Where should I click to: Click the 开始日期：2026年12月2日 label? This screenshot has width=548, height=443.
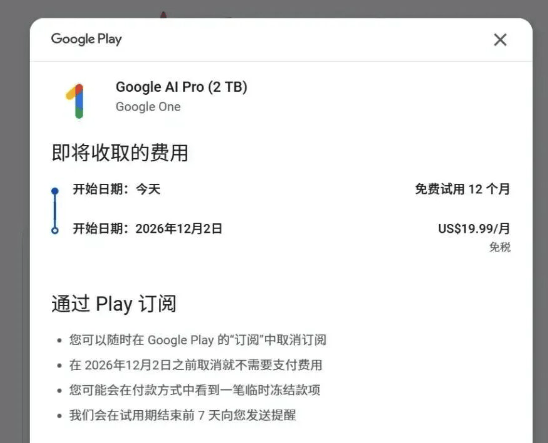point(147,228)
